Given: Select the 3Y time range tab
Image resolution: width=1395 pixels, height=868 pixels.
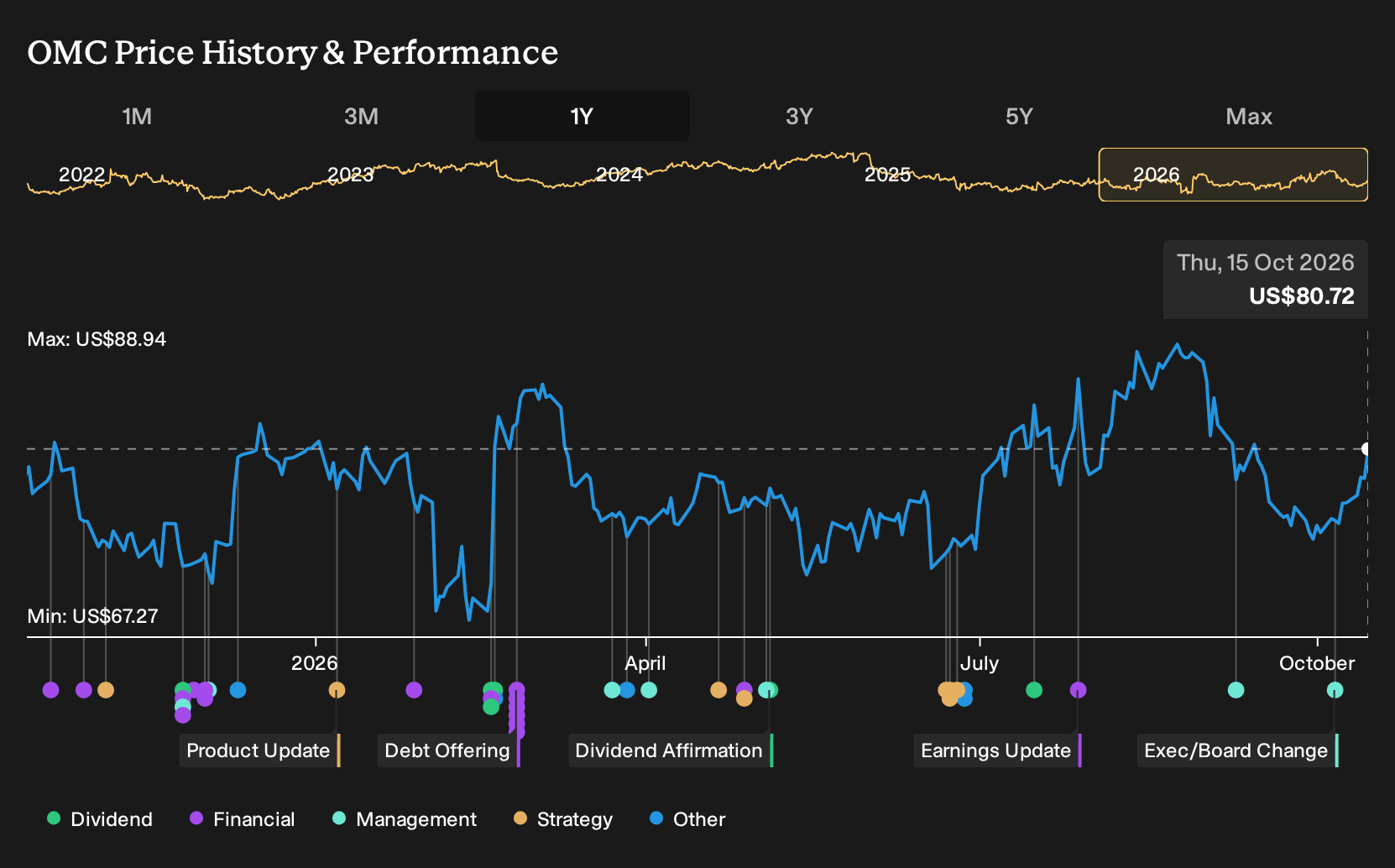Looking at the screenshot, I should pyautogui.click(x=799, y=116).
